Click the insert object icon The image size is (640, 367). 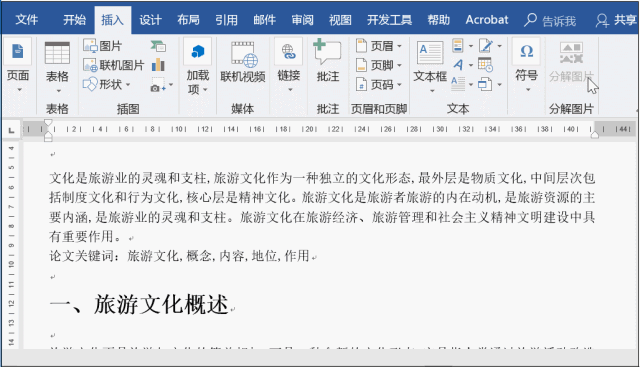[x=485, y=85]
